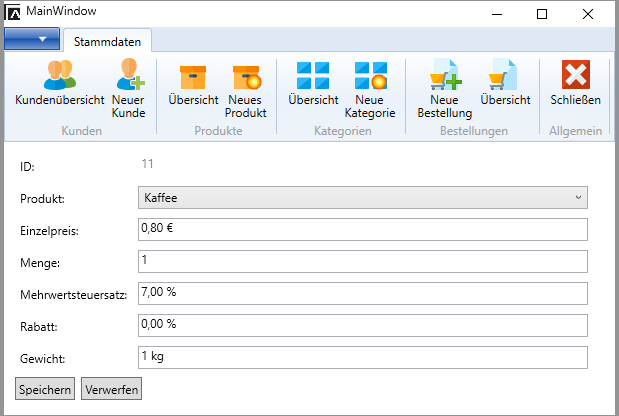Select the Rabatt text box
This screenshot has width=619, height=416.
[361, 326]
